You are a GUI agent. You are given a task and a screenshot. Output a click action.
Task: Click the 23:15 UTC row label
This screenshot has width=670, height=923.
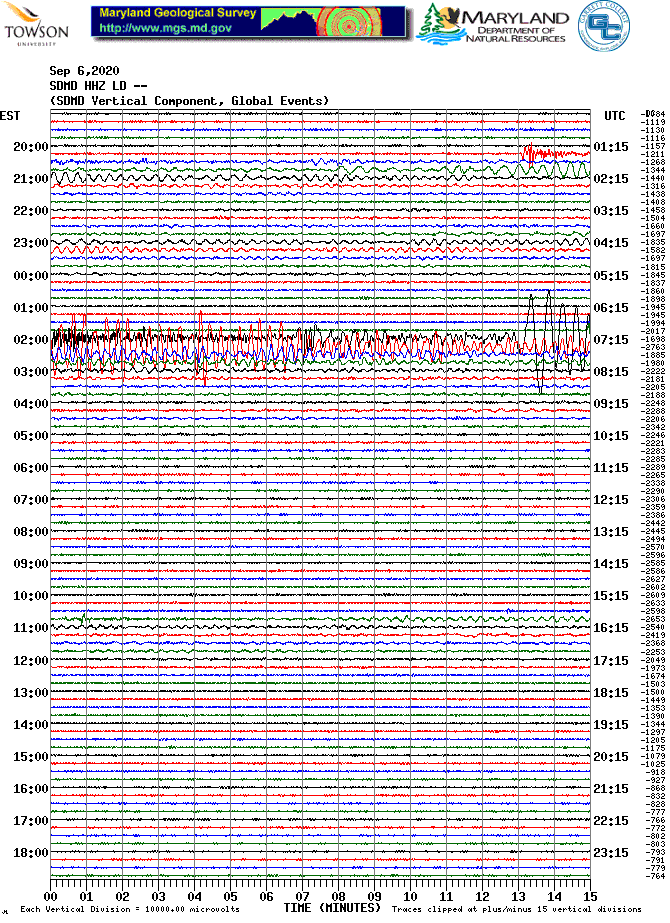pos(610,853)
